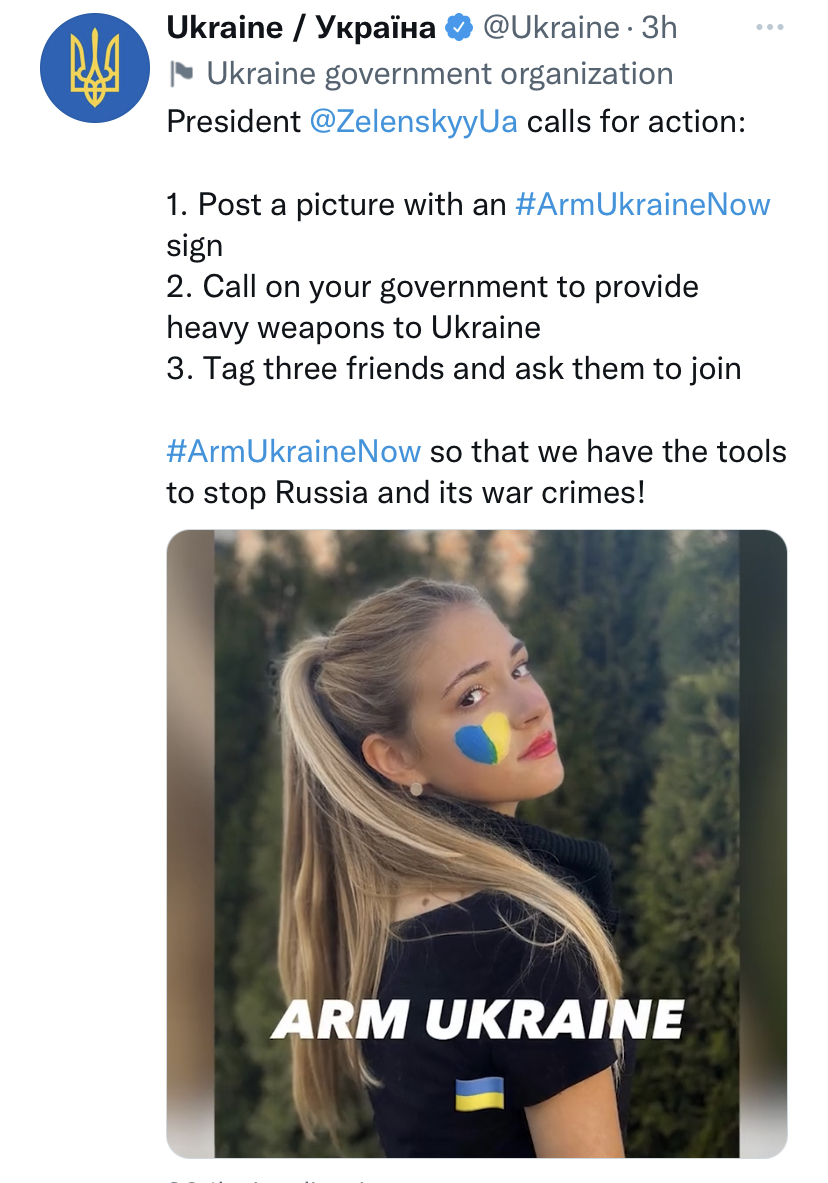
Task: Click the word 'sign' in the tweet
Action: tap(195, 247)
